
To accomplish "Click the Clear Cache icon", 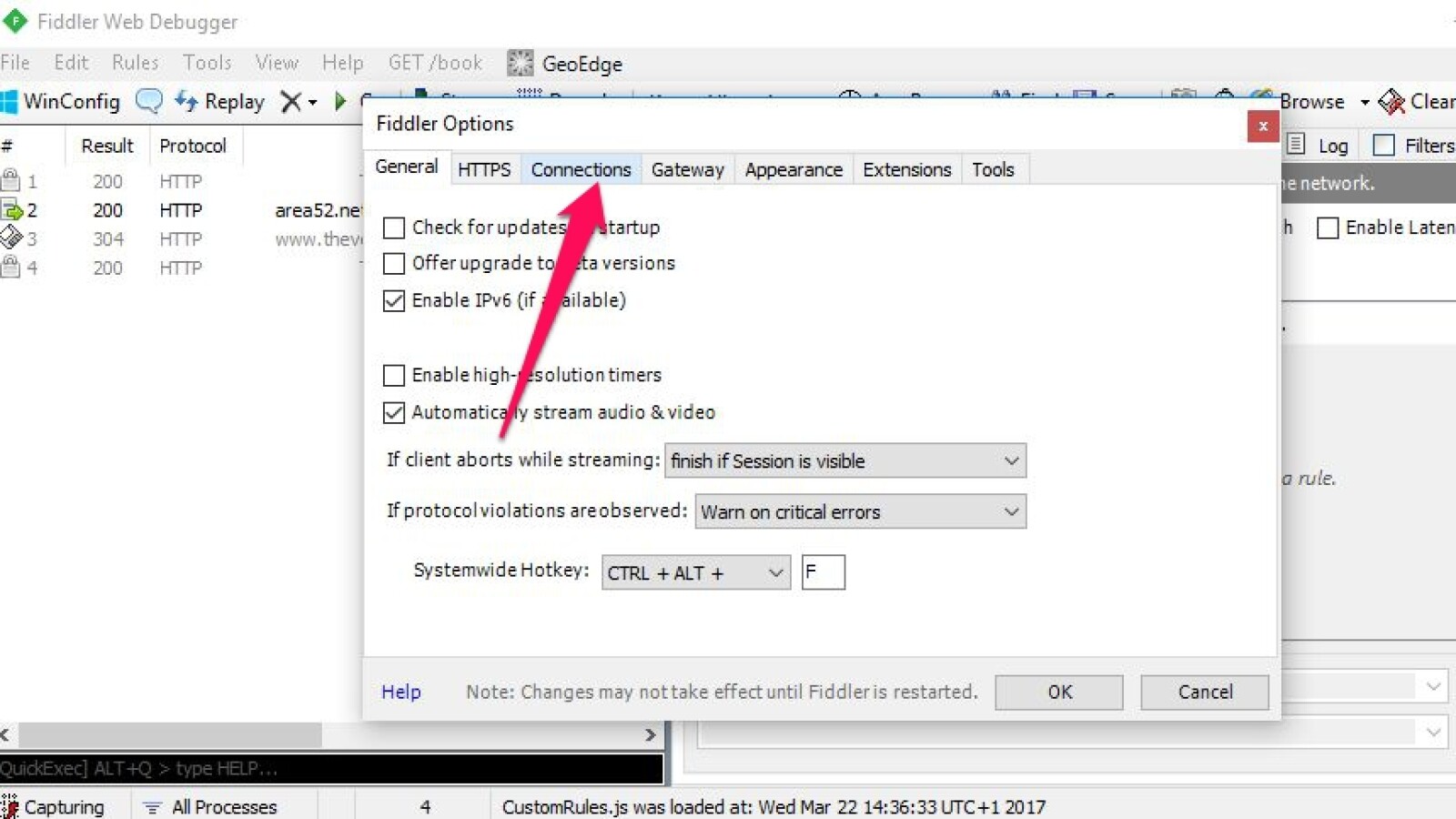I will point(1390,101).
